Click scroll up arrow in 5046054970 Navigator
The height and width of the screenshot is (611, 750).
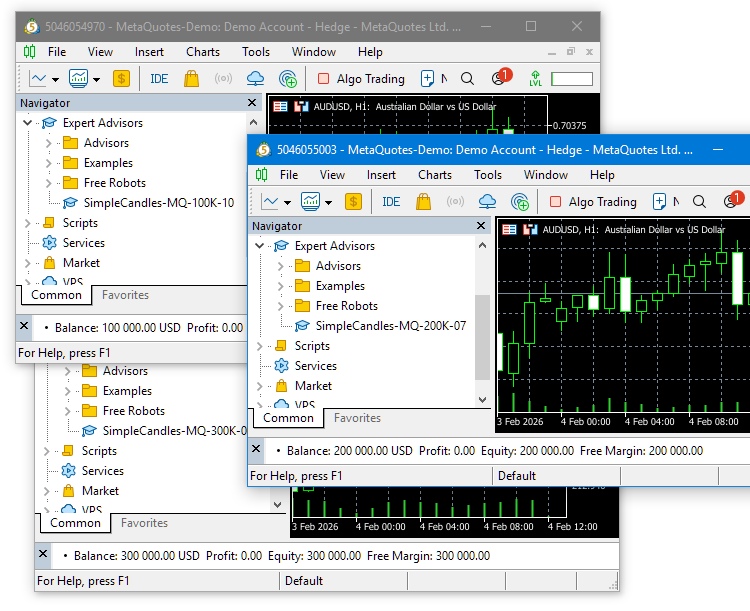coord(254,122)
